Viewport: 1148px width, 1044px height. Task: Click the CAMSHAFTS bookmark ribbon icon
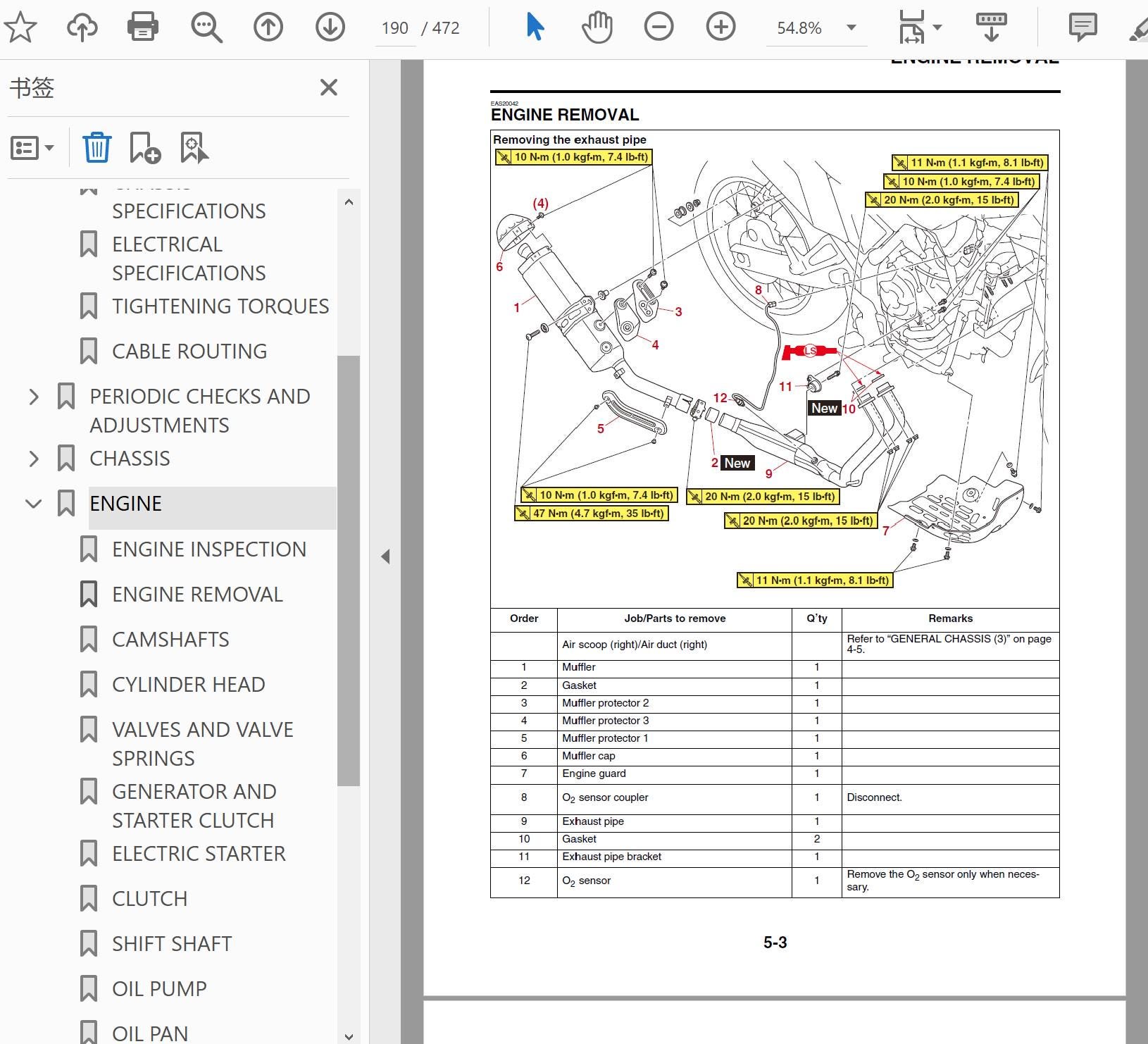tap(89, 639)
